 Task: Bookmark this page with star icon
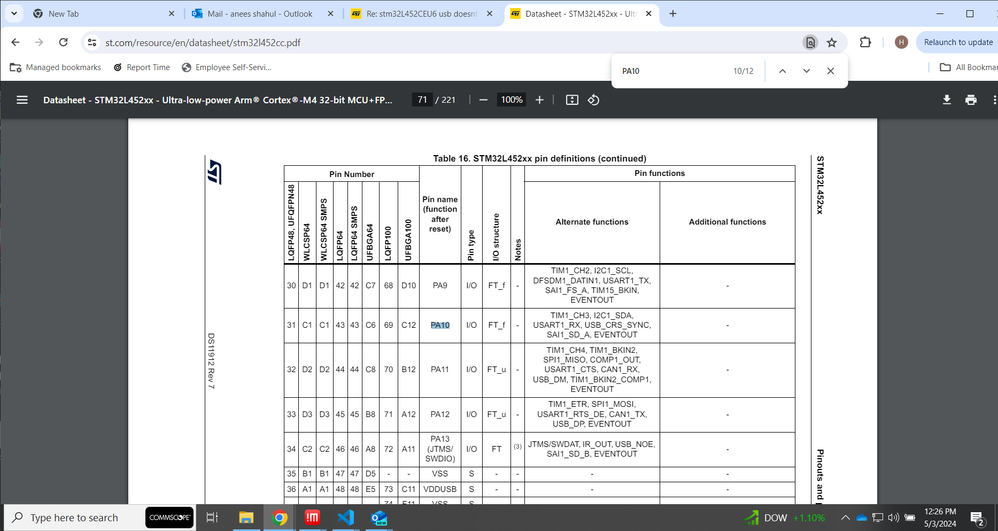pos(831,43)
